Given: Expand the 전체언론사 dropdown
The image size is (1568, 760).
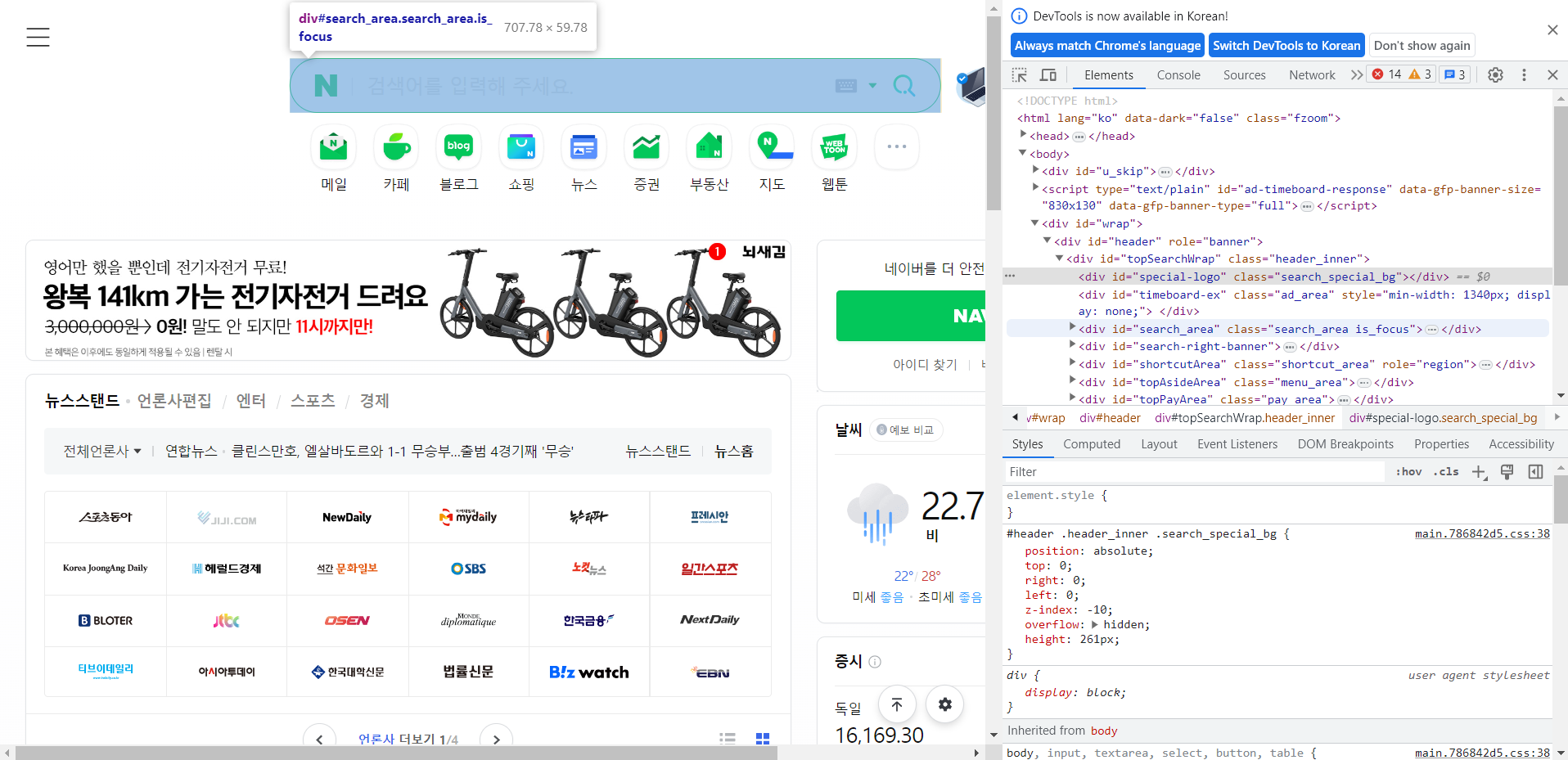Looking at the screenshot, I should tap(102, 451).
